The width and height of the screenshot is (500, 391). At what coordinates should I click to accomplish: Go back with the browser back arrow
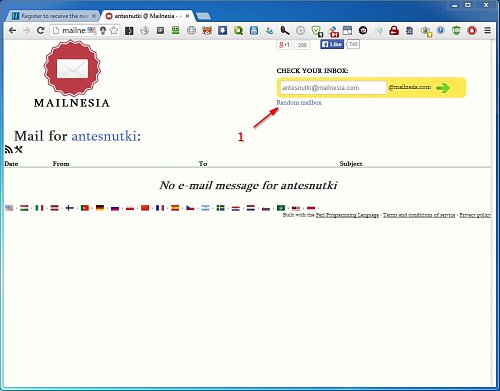click(13, 31)
